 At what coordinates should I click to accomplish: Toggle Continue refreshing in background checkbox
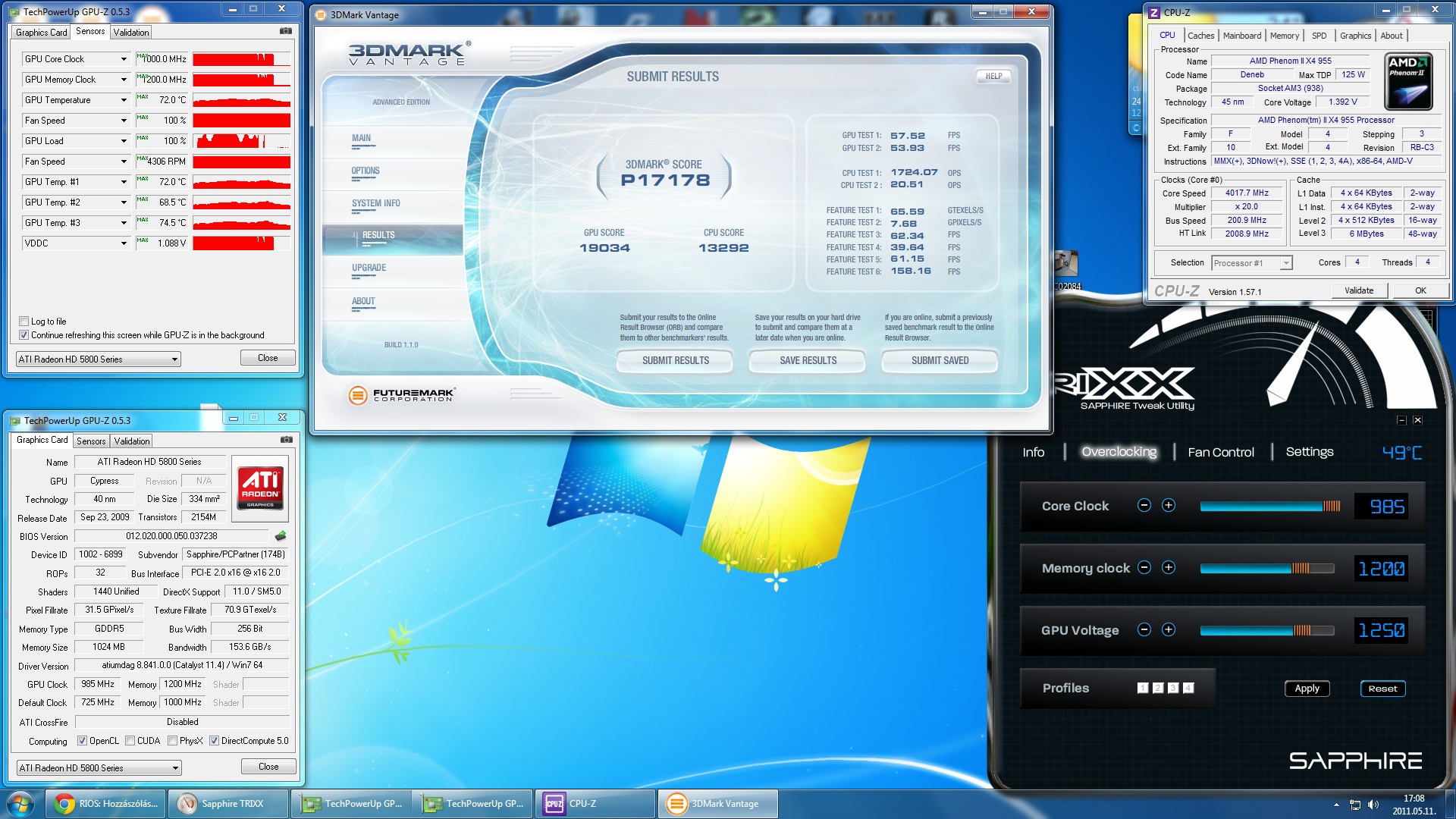24,335
